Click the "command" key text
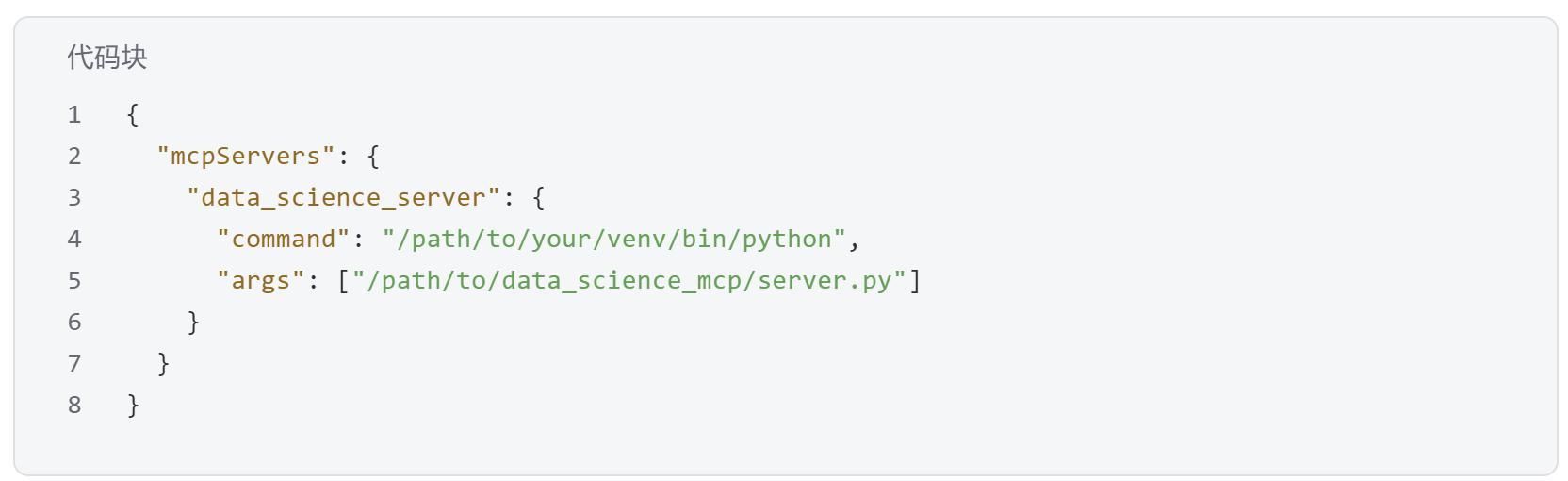 (x=284, y=240)
